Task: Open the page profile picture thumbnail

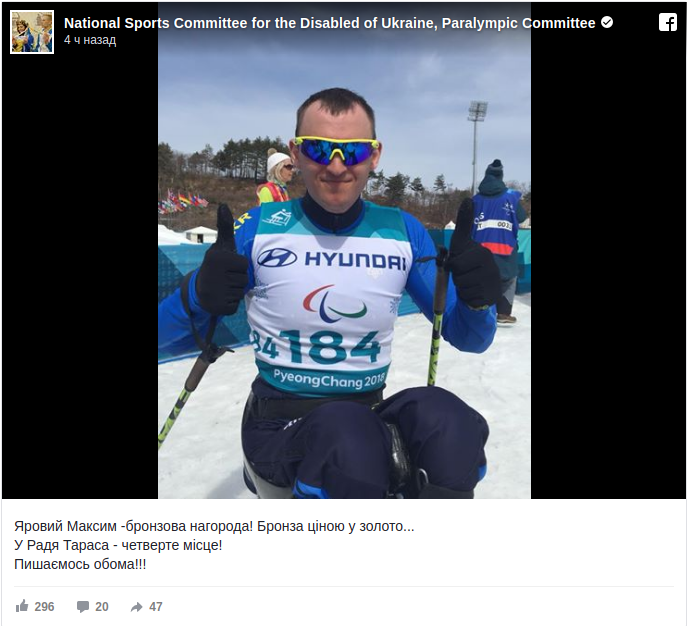Action: coord(32,32)
